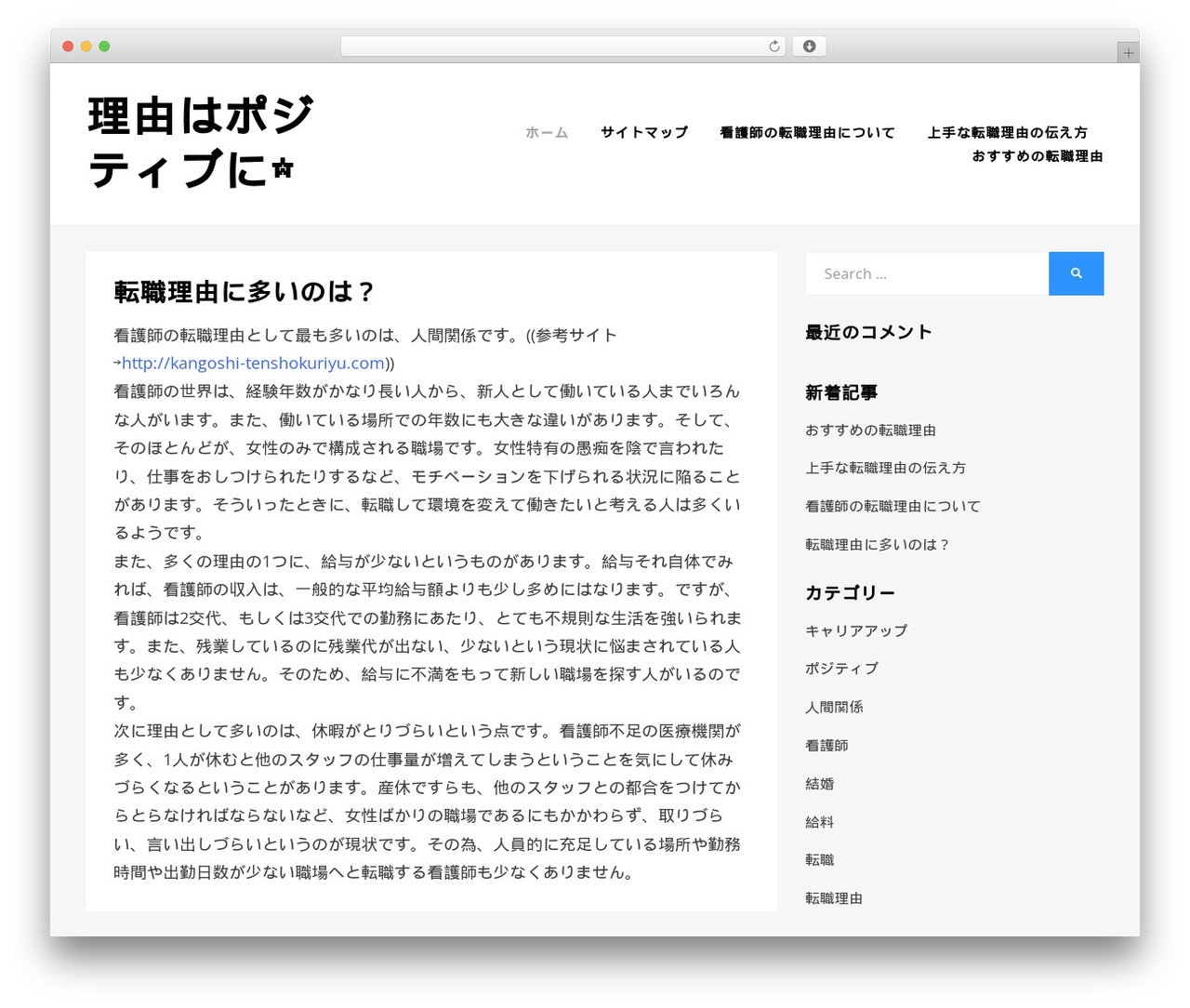Select the 転職 category

coord(820,859)
